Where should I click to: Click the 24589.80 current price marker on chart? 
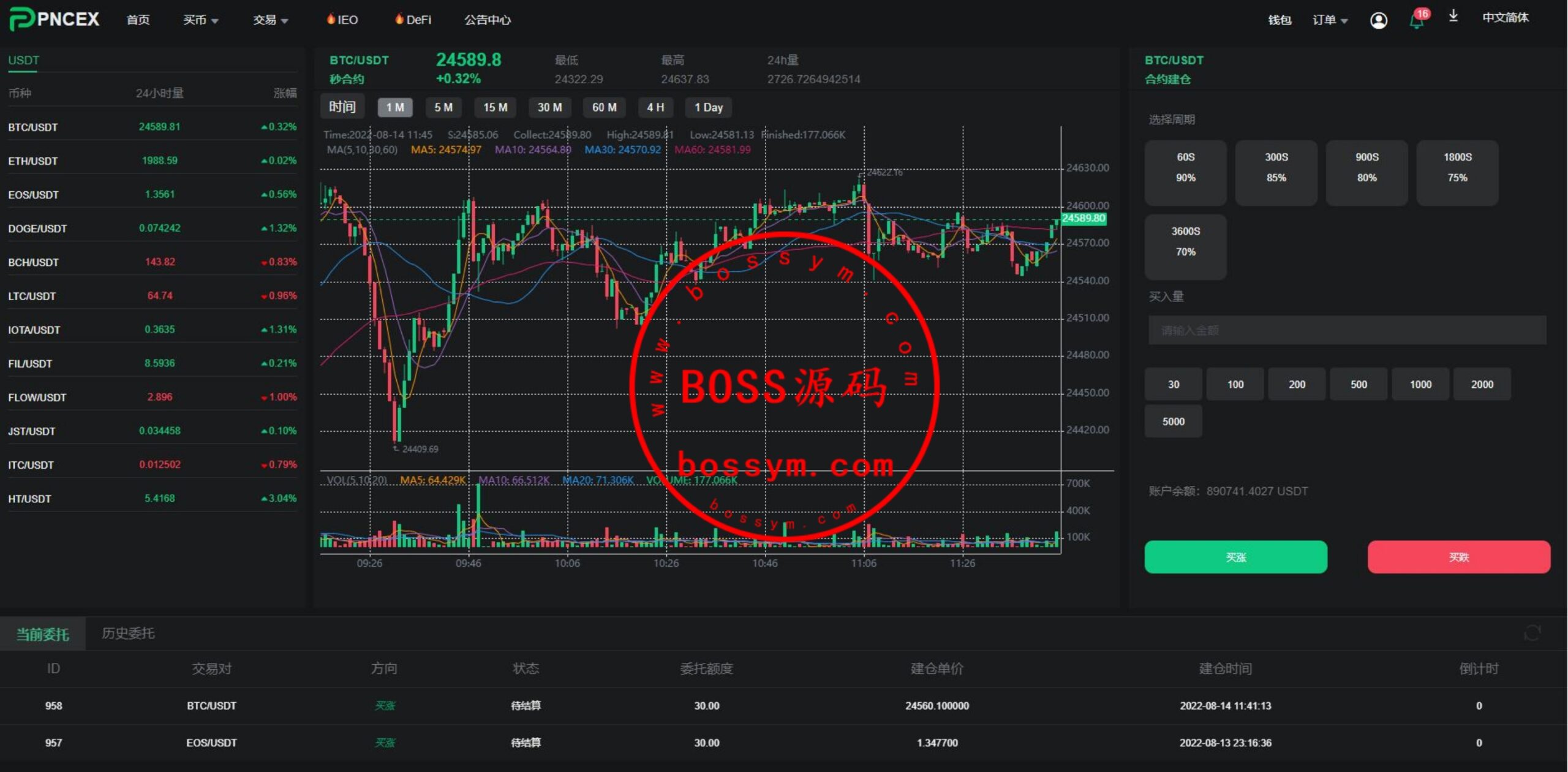pos(1084,218)
